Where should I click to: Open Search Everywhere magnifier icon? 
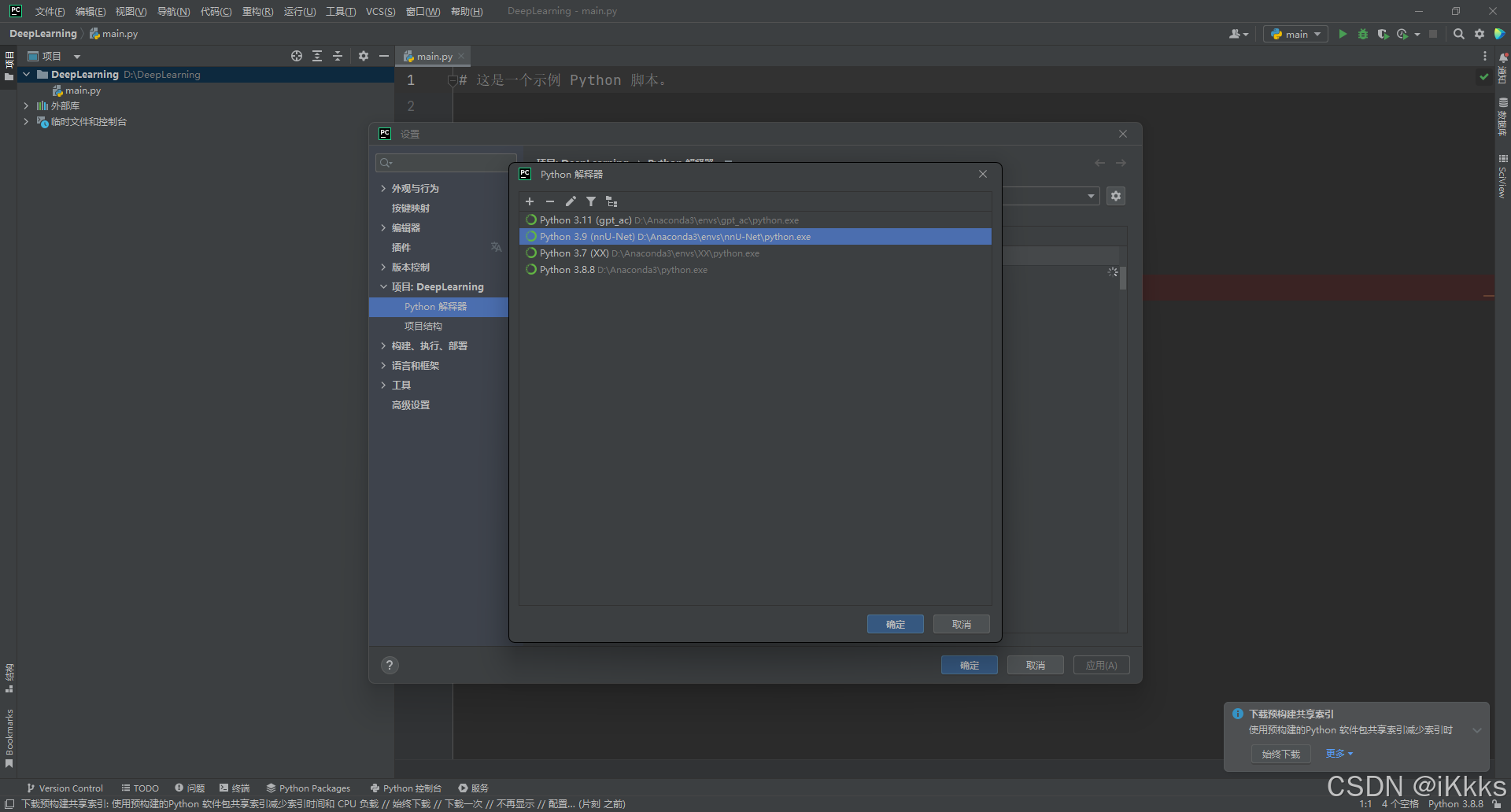(x=1458, y=34)
